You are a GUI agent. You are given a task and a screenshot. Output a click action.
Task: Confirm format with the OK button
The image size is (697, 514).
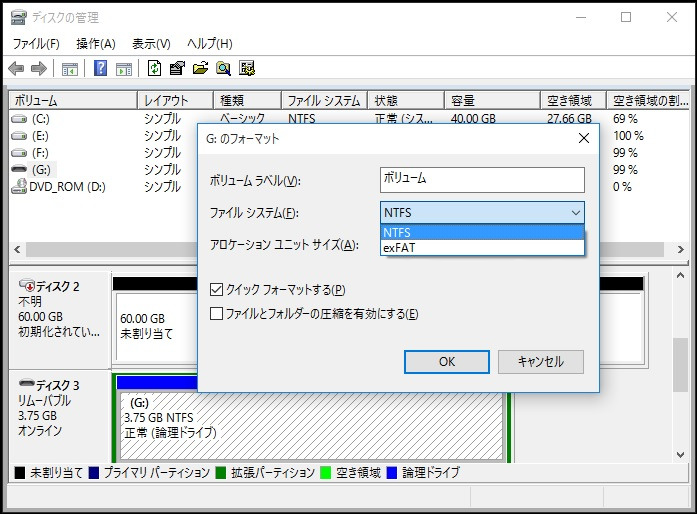447,362
